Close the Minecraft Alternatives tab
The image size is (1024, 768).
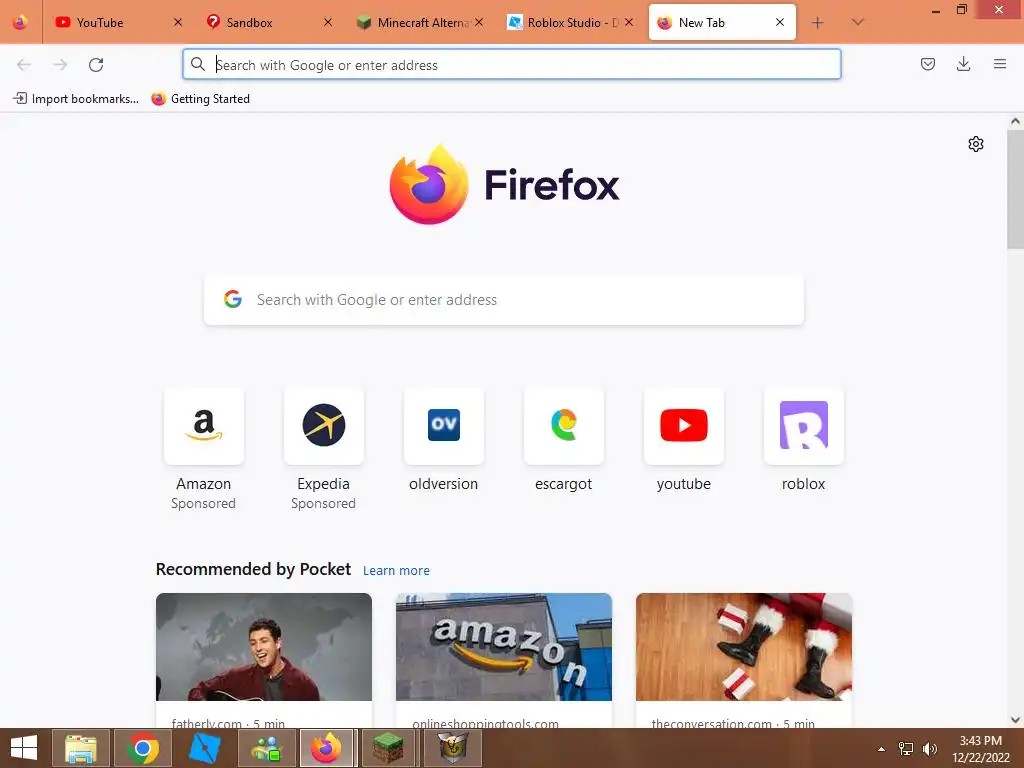479,22
